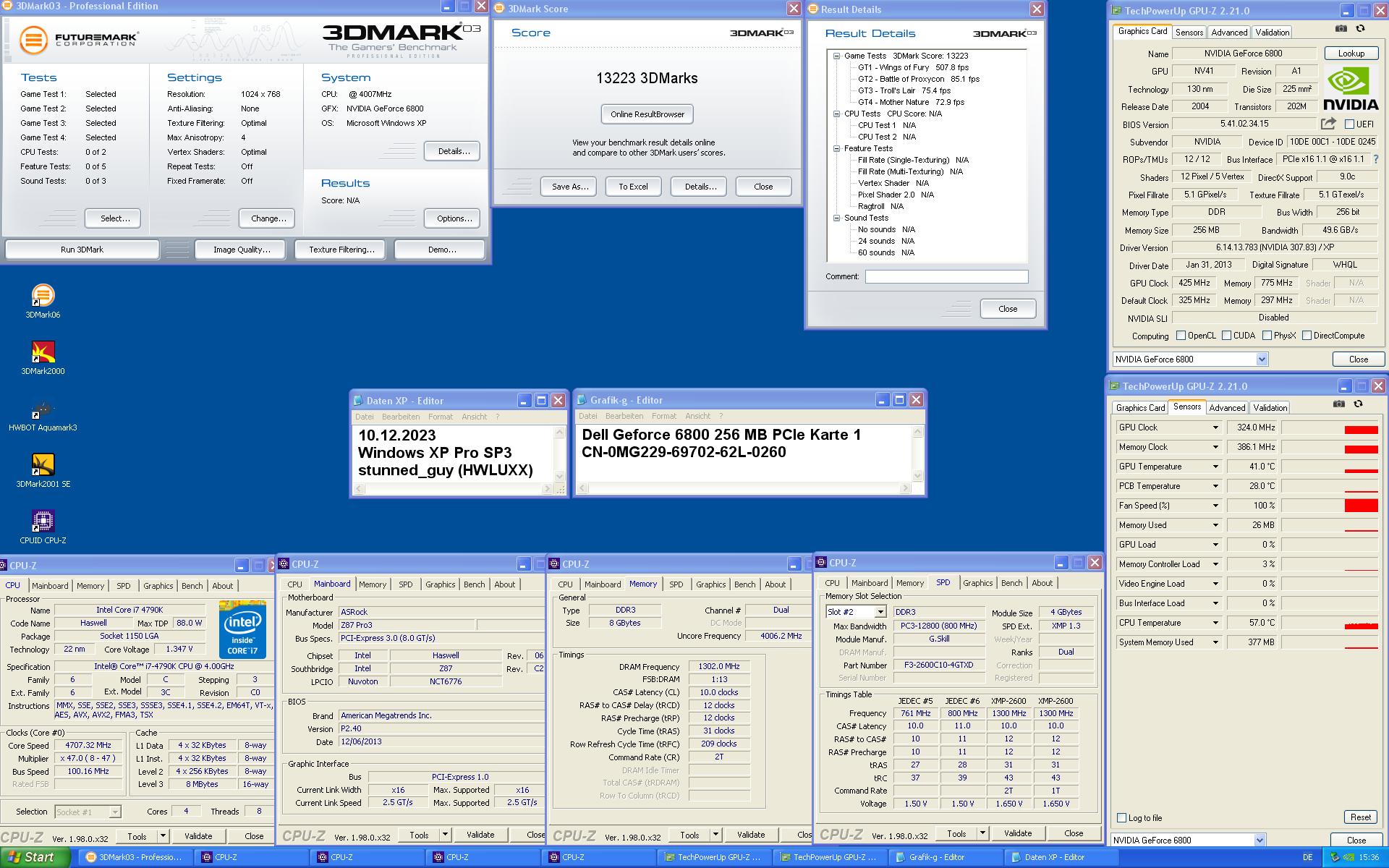Click the 3DMark Score window title icon
Viewport: 1389px width, 868px height.
click(x=500, y=9)
